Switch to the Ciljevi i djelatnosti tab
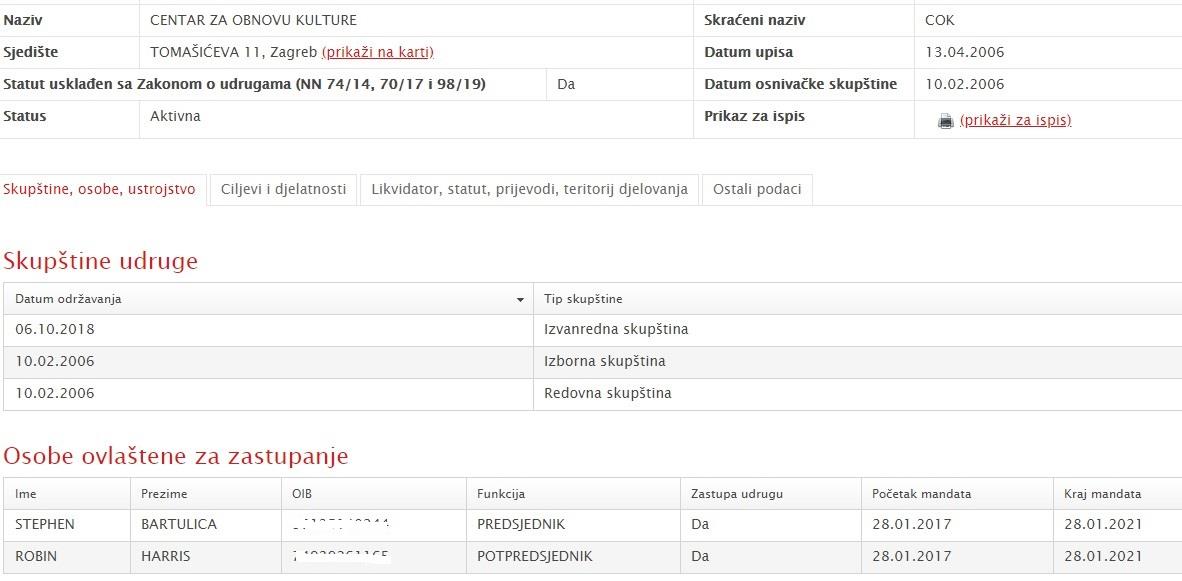 [284, 189]
